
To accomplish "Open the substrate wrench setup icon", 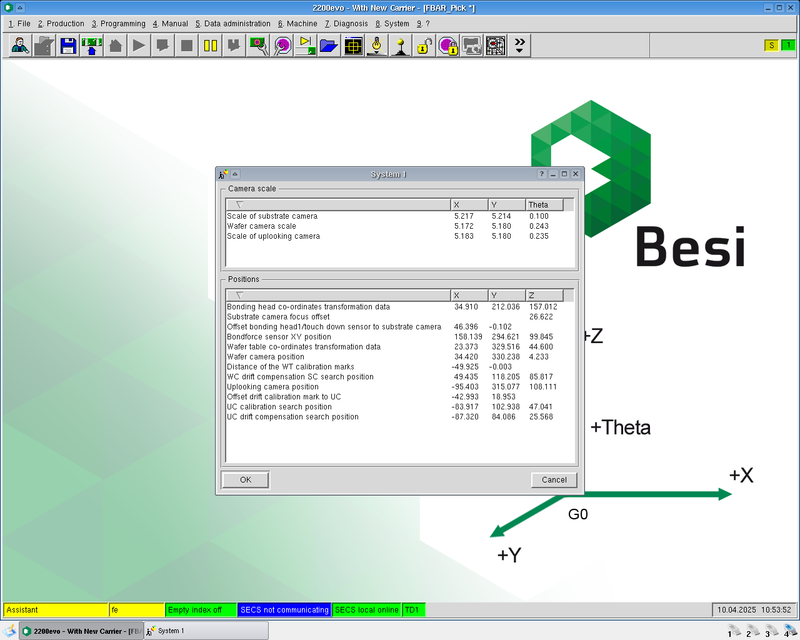I will 258,45.
